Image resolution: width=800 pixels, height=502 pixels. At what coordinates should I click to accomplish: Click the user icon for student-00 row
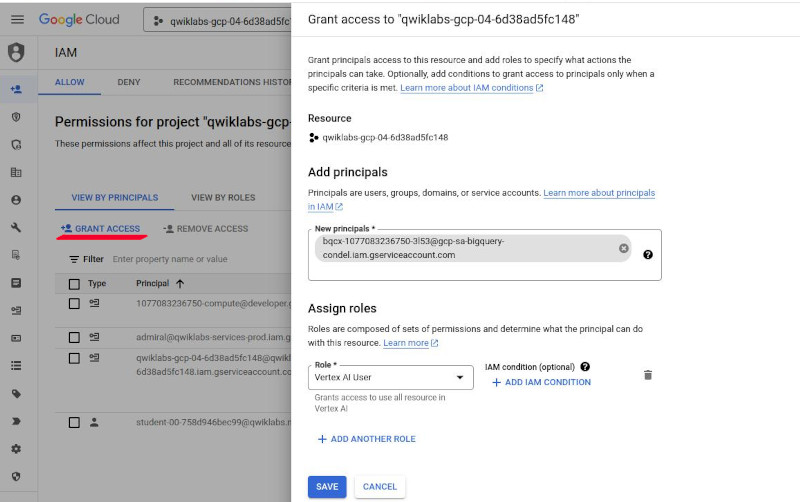pyautogui.click(x=94, y=422)
